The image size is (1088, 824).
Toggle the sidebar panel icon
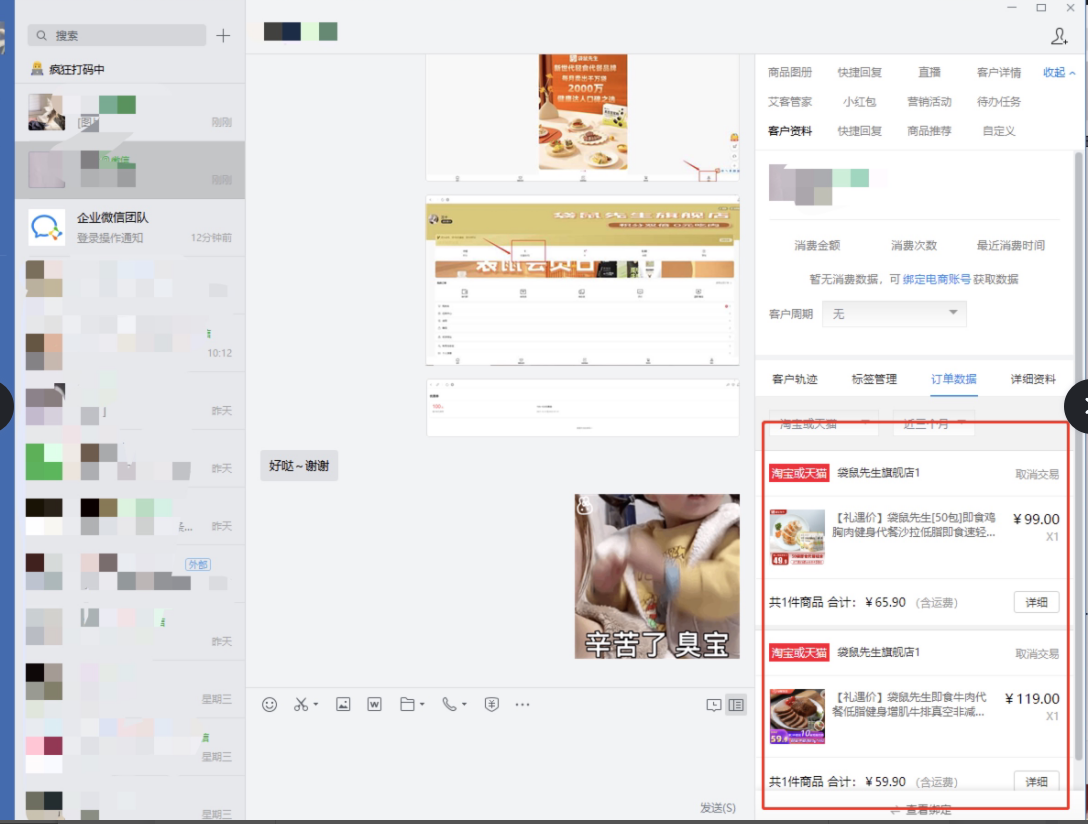(736, 705)
